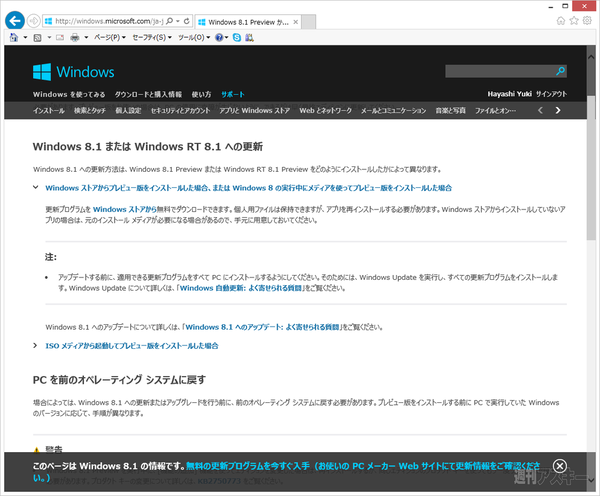Image resolution: width=600 pixels, height=496 pixels.
Task: Restore the browser window size
Action: [565, 6]
